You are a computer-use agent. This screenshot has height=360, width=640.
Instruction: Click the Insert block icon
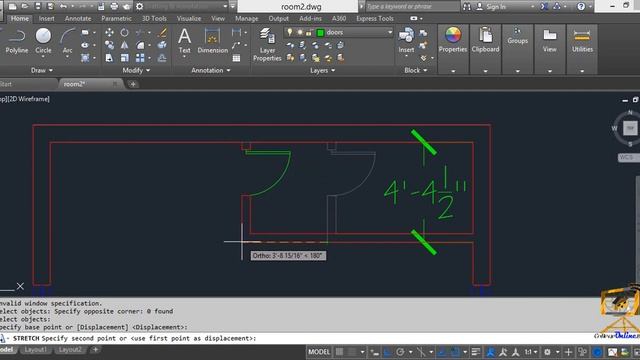pyautogui.click(x=406, y=40)
